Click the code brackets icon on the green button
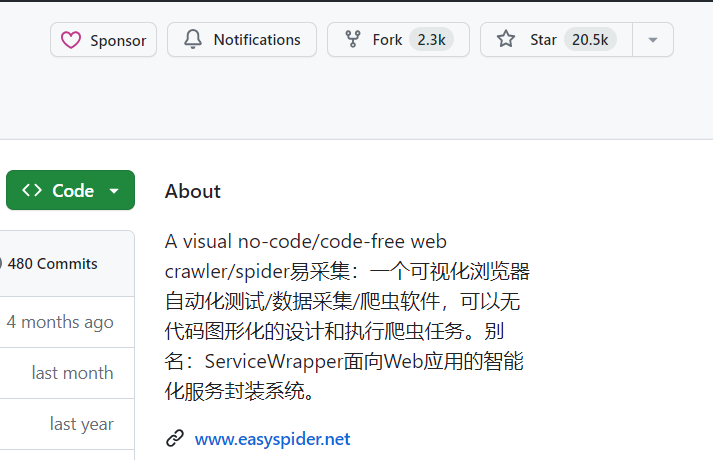 [x=32, y=190]
